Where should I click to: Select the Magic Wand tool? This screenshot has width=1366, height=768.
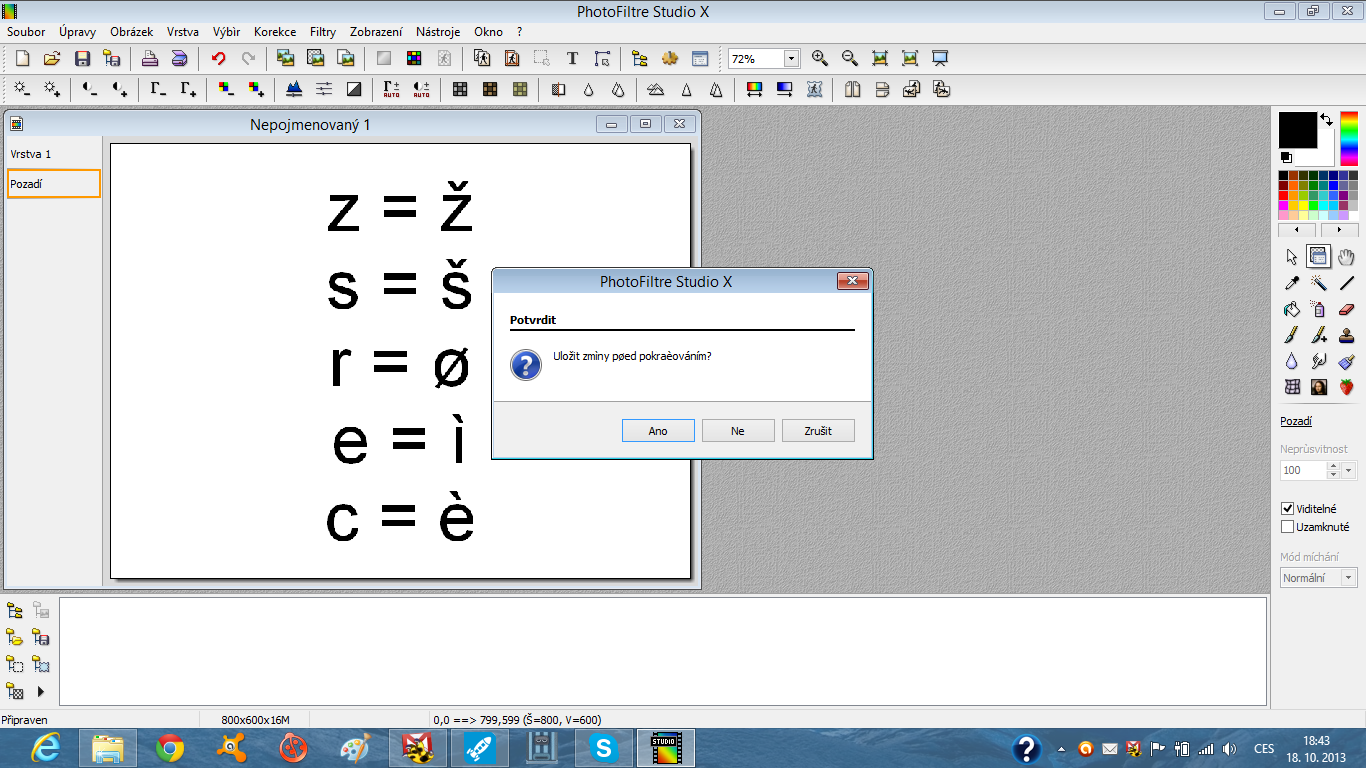coord(1319,283)
